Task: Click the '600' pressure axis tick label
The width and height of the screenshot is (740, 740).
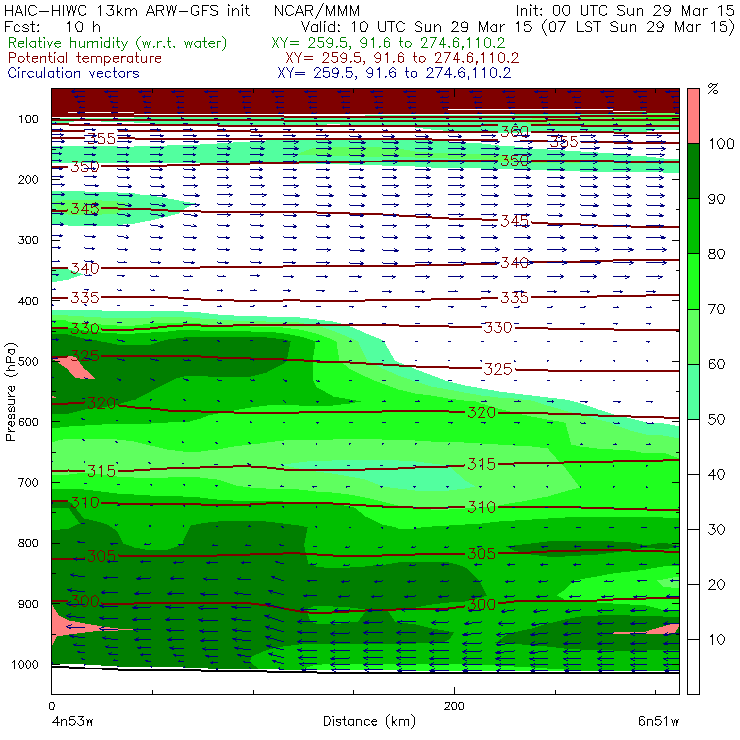Action: pos(28,421)
